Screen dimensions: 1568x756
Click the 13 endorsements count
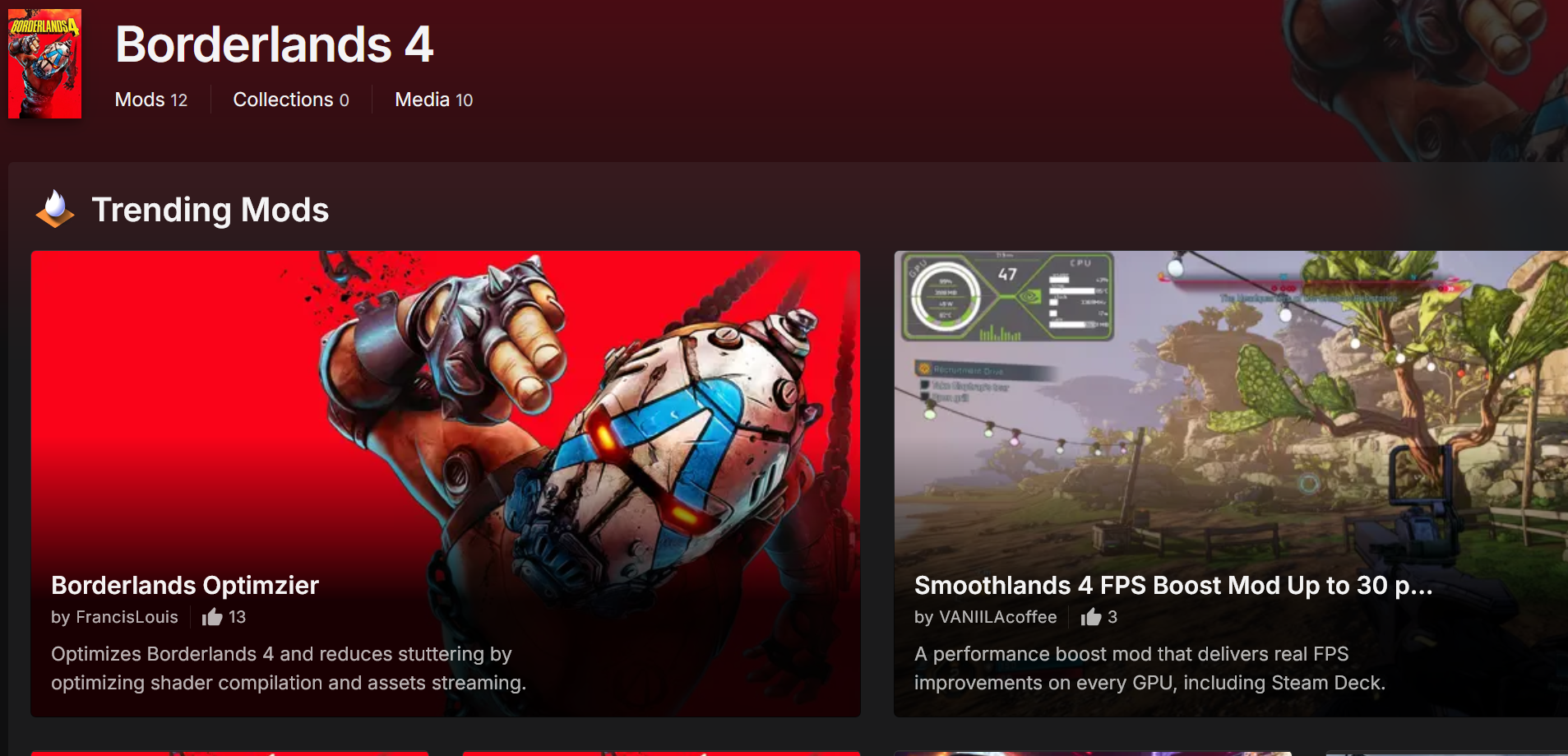pyautogui.click(x=237, y=617)
